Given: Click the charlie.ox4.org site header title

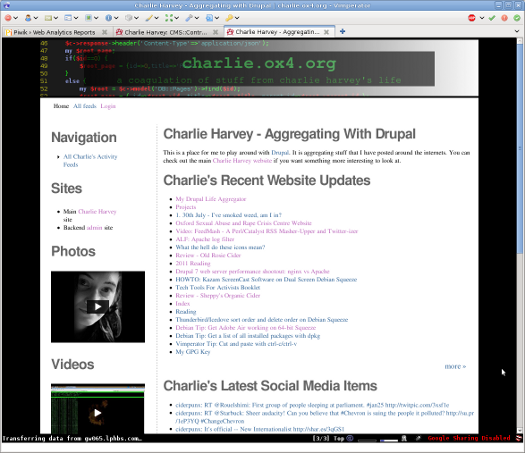Looking at the screenshot, I should pyautogui.click(x=259, y=63).
